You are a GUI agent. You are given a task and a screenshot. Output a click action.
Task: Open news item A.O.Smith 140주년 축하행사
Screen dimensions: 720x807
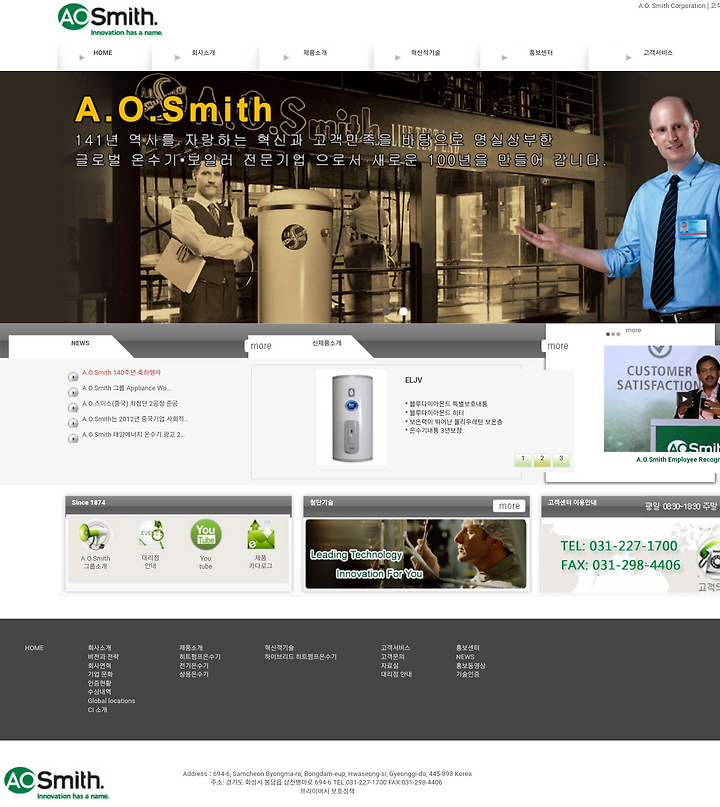pyautogui.click(x=121, y=373)
